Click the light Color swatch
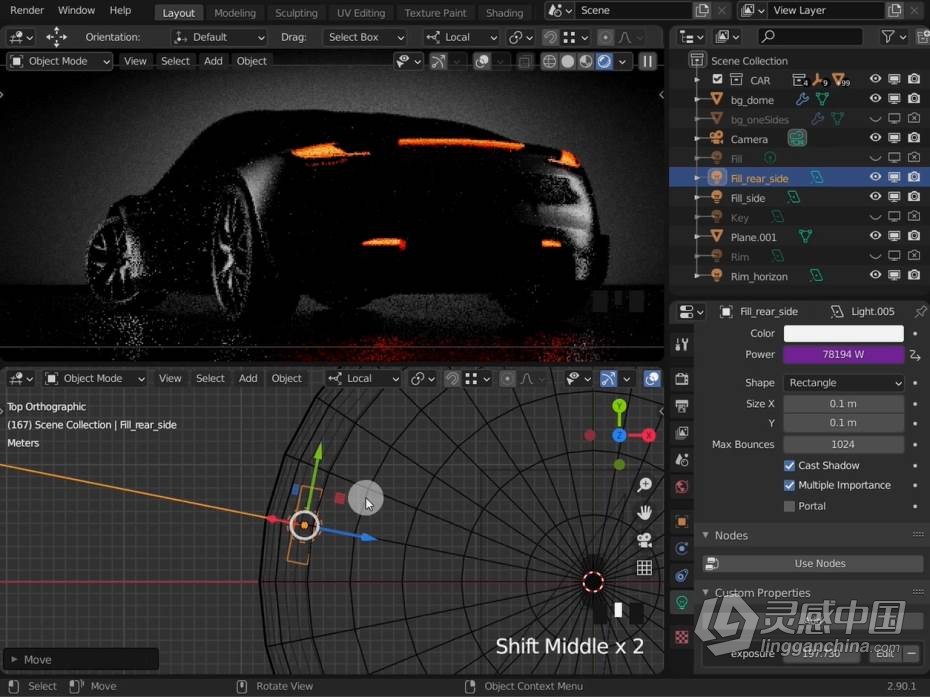Viewport: 930px width, 697px height. (843, 333)
